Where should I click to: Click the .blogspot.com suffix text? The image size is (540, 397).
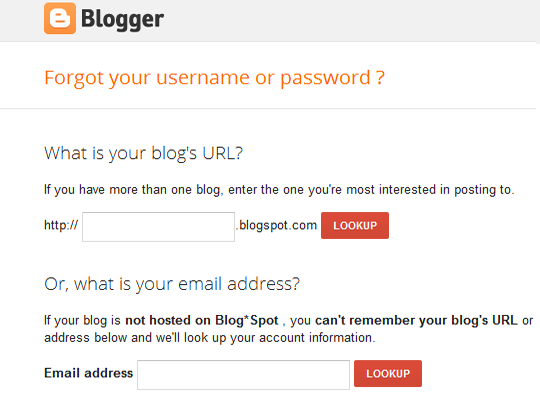pos(277,226)
